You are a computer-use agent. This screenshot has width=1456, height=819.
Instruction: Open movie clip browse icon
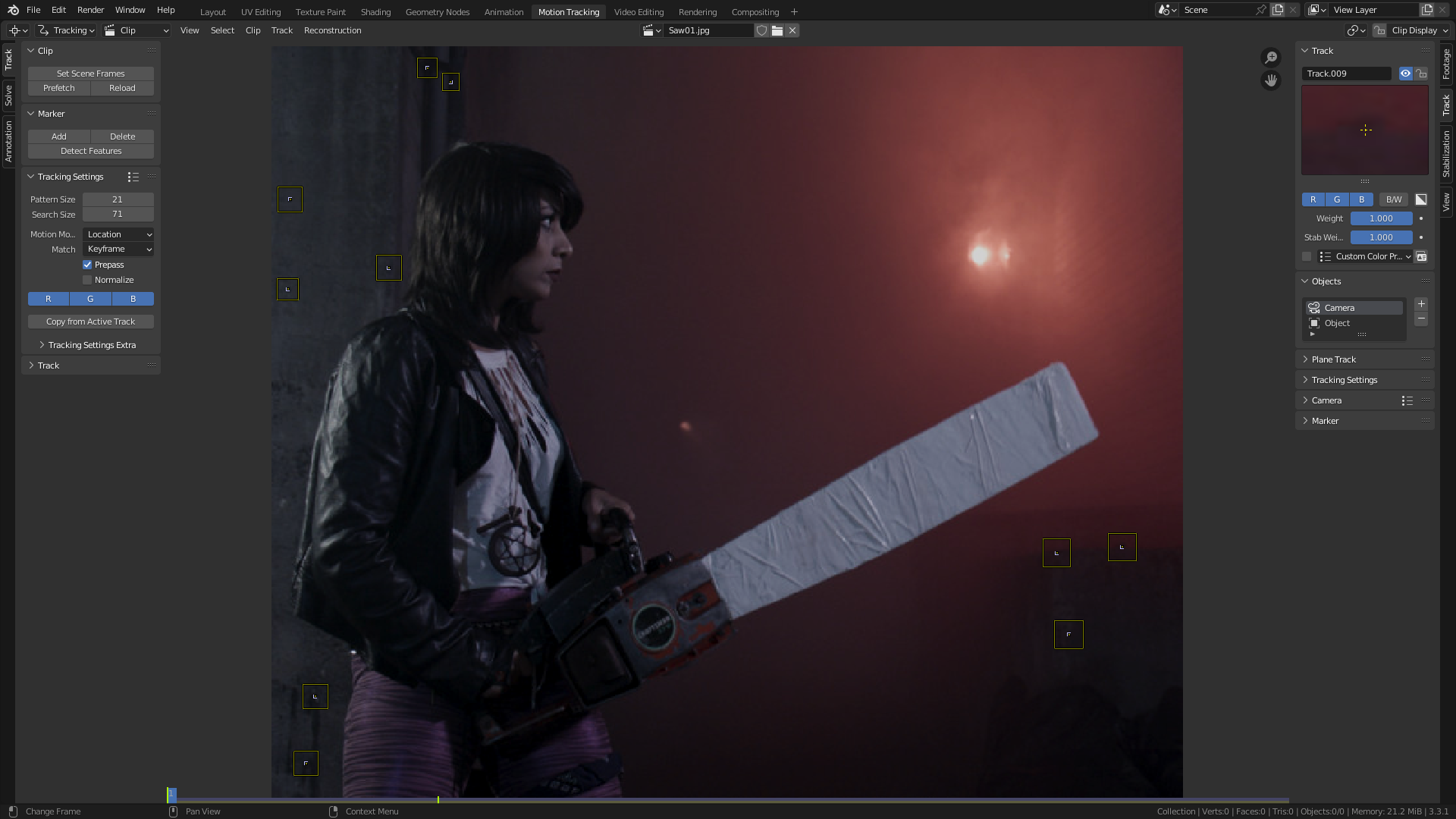(x=651, y=30)
